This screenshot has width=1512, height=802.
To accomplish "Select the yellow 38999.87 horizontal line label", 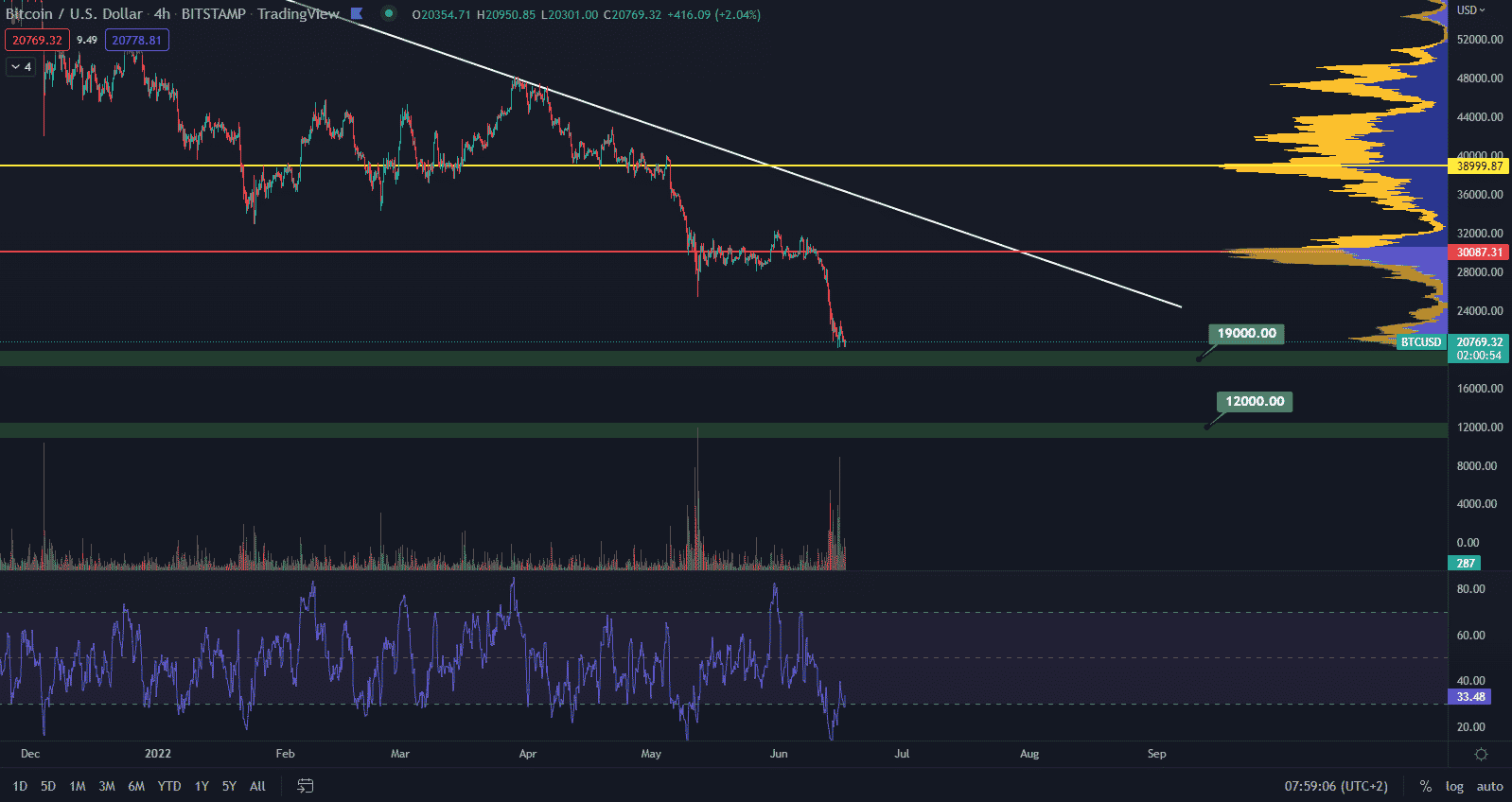I will (x=1479, y=166).
